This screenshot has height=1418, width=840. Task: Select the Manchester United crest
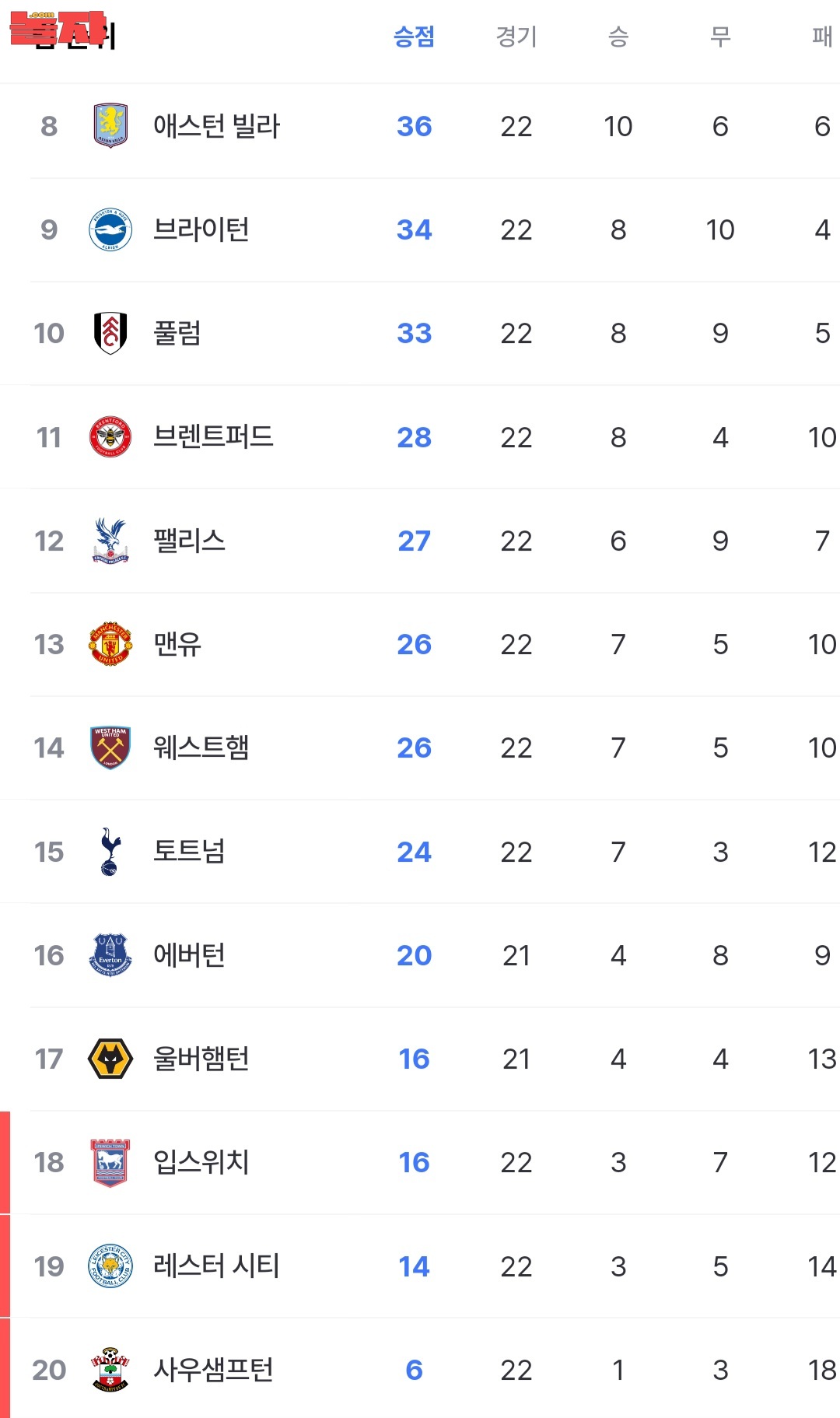(x=110, y=644)
